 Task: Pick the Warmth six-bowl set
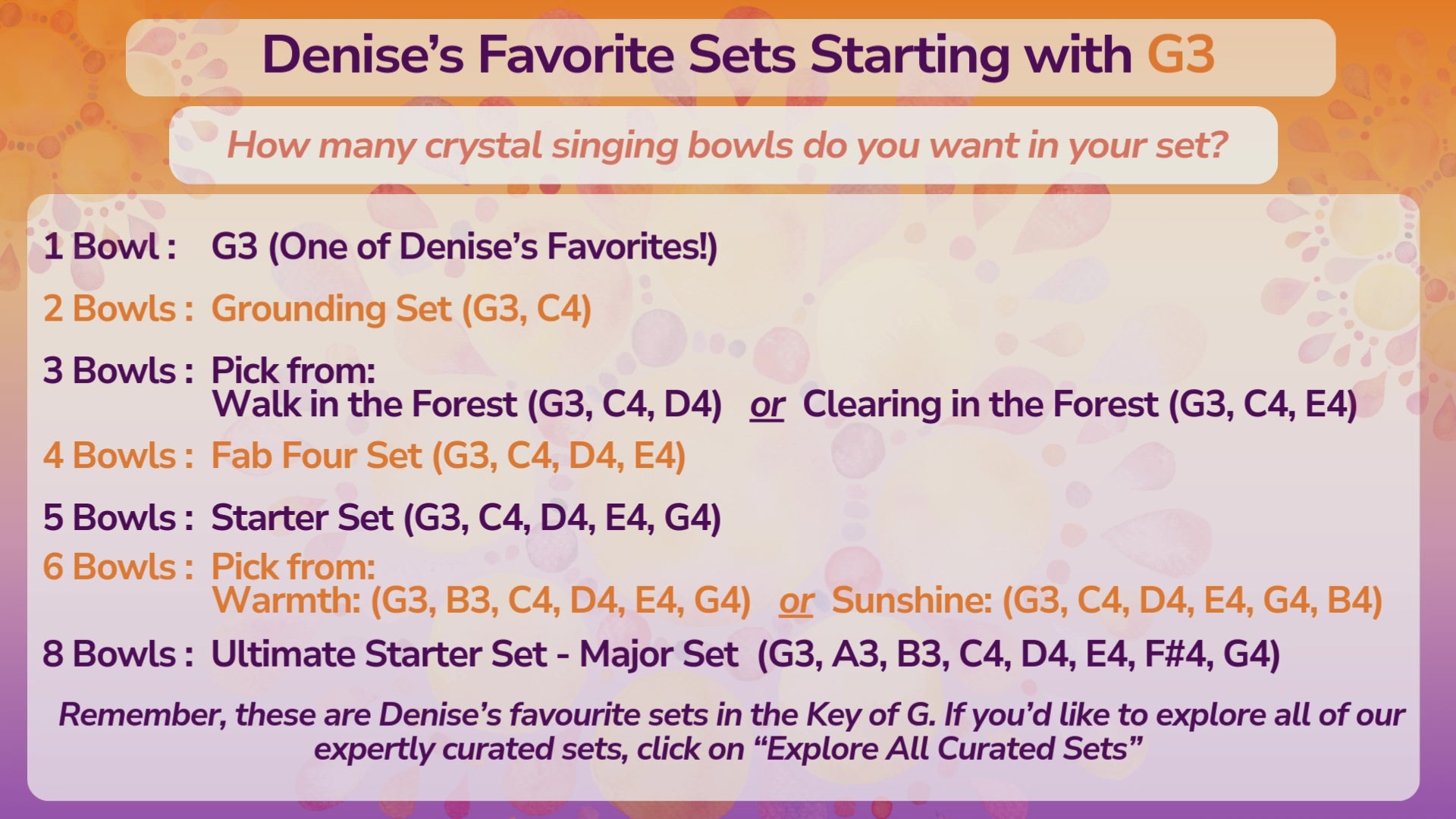481,601
